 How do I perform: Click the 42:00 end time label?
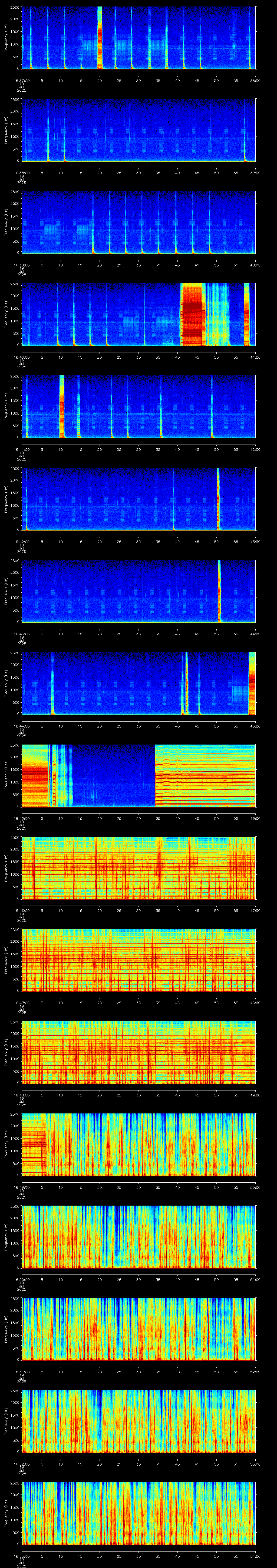coord(256,449)
